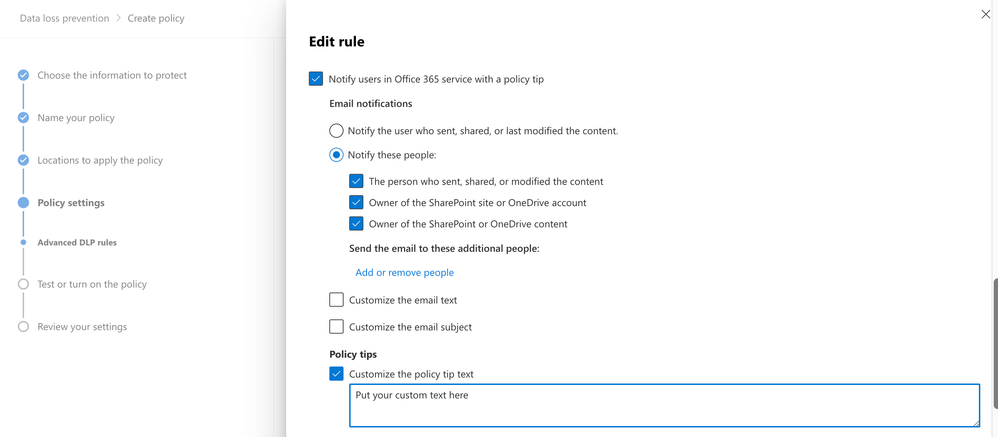Uncheck 'Owner of the SharePoint site or OneDrive account'
Image resolution: width=998 pixels, height=437 pixels.
click(356, 203)
